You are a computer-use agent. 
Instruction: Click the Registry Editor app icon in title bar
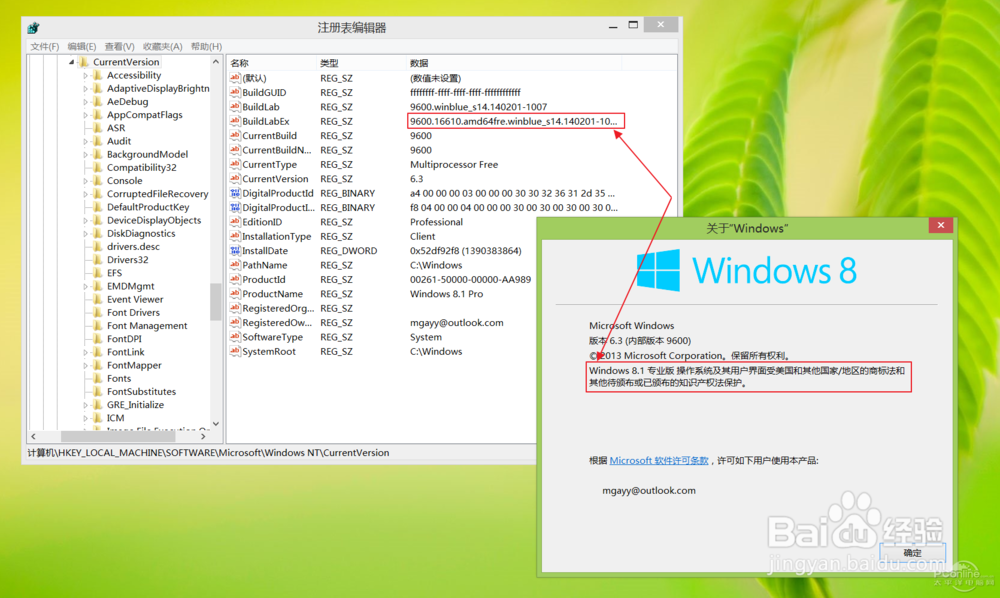coord(34,27)
